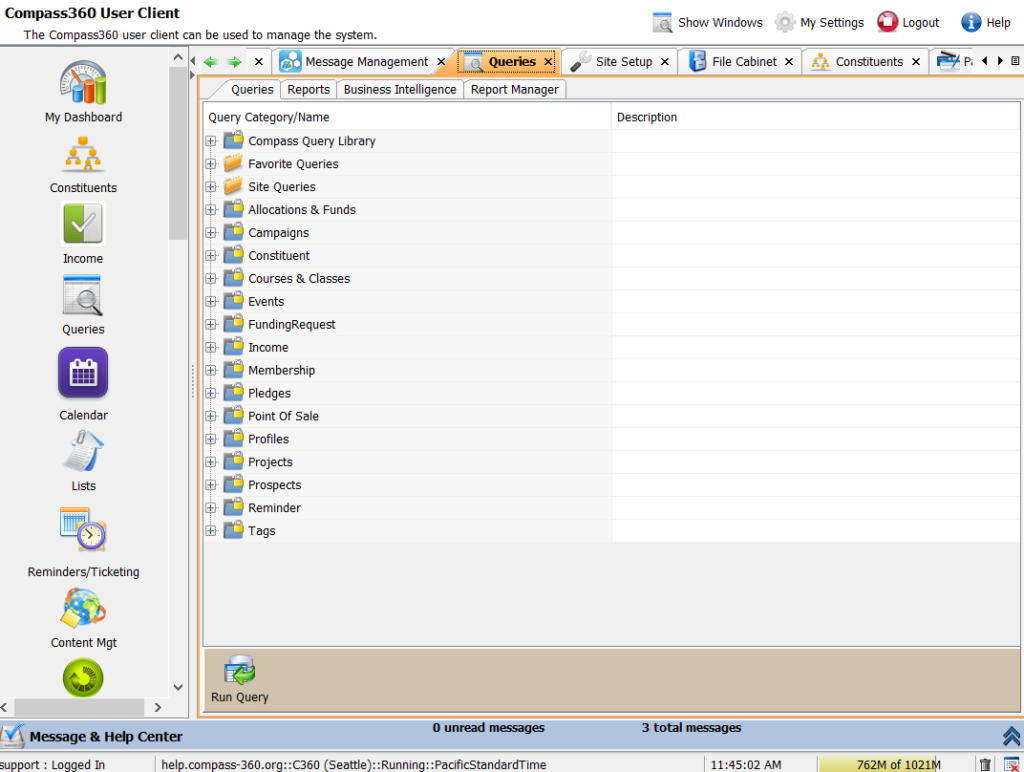Open My Settings

(x=819, y=22)
